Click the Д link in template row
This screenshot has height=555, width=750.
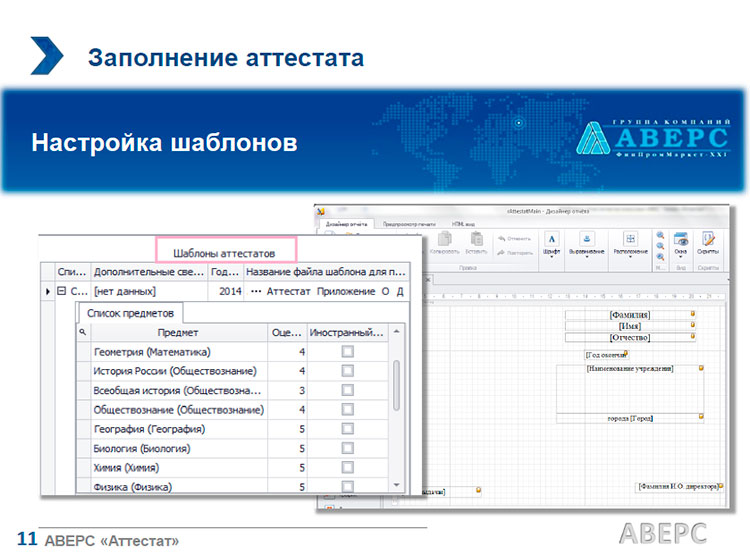(x=400, y=291)
